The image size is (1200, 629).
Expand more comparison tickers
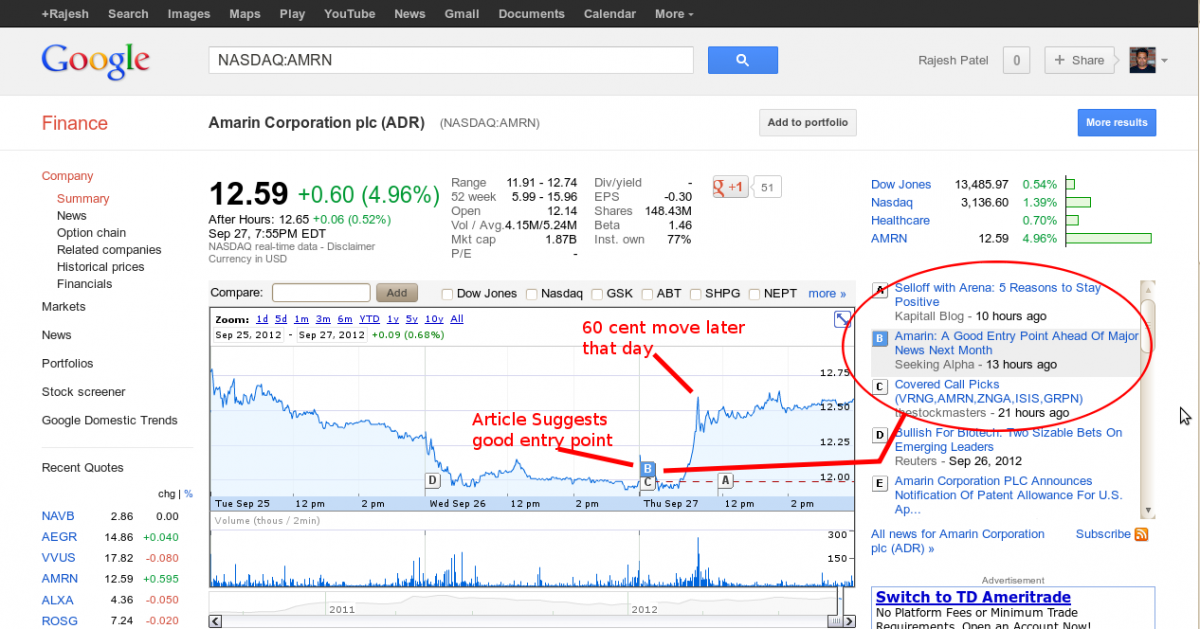827,294
